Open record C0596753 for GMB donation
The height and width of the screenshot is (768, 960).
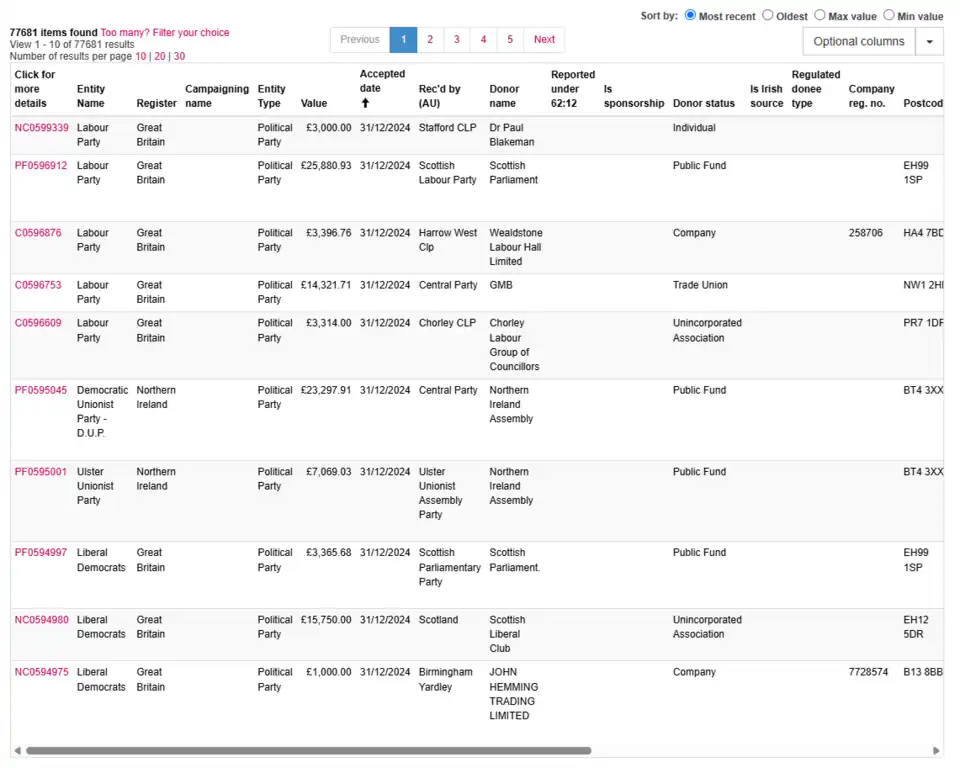38,285
